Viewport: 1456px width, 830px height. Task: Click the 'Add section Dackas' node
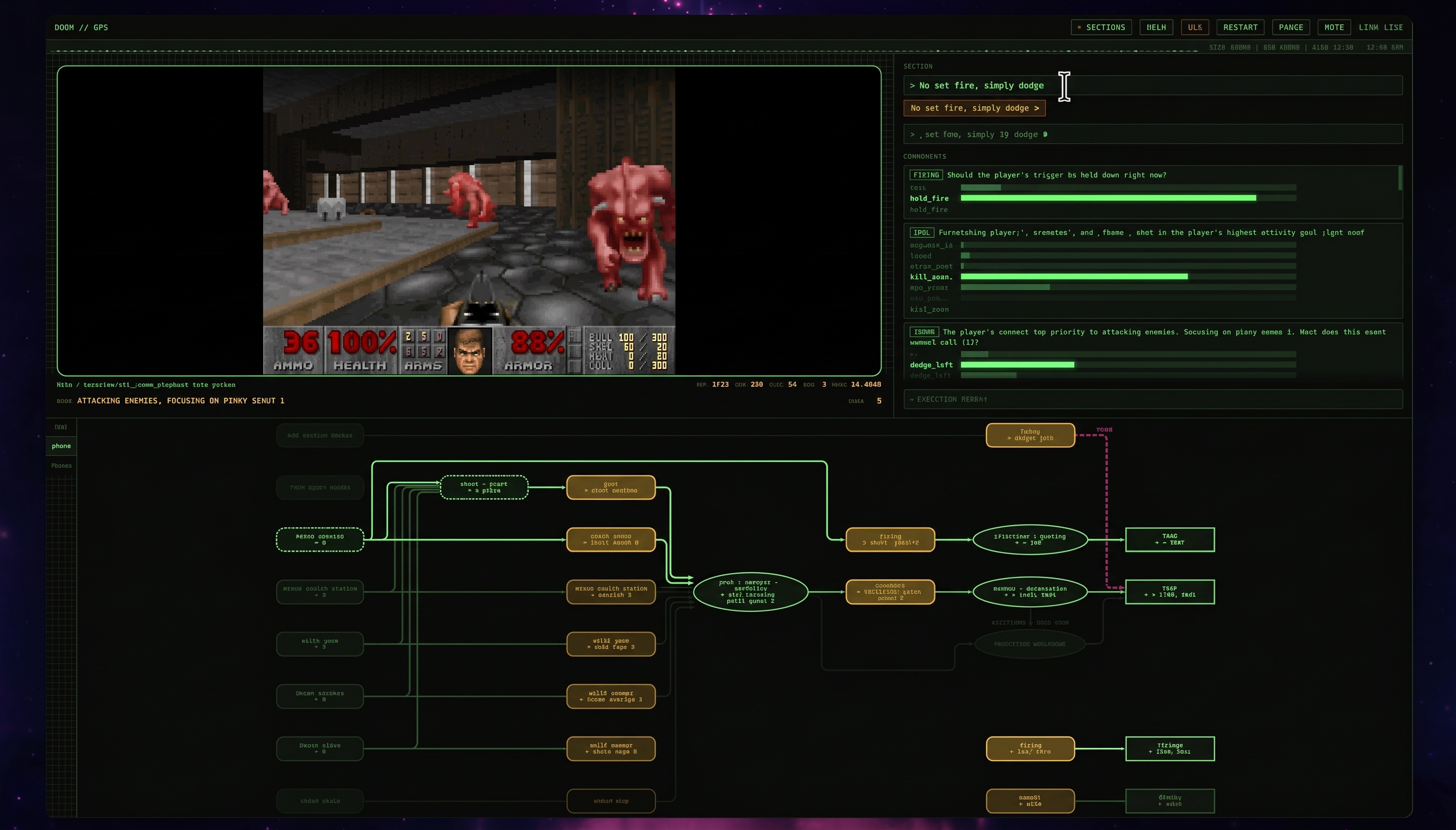[x=320, y=436]
